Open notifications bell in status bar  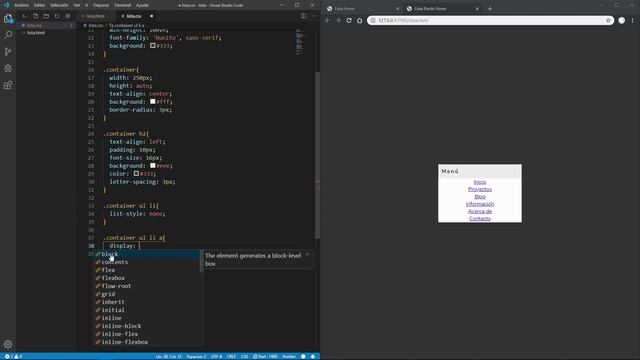[313, 356]
